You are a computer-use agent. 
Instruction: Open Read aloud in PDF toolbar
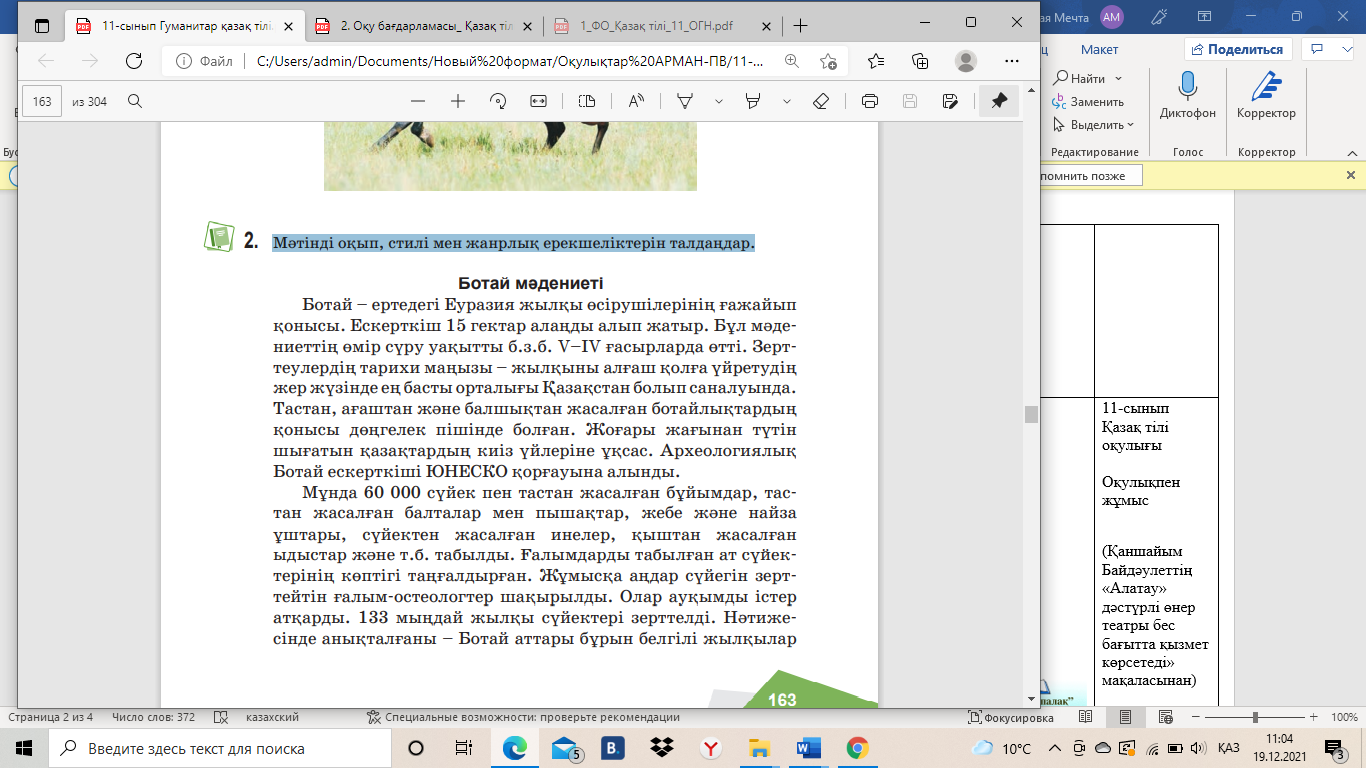[x=636, y=101]
